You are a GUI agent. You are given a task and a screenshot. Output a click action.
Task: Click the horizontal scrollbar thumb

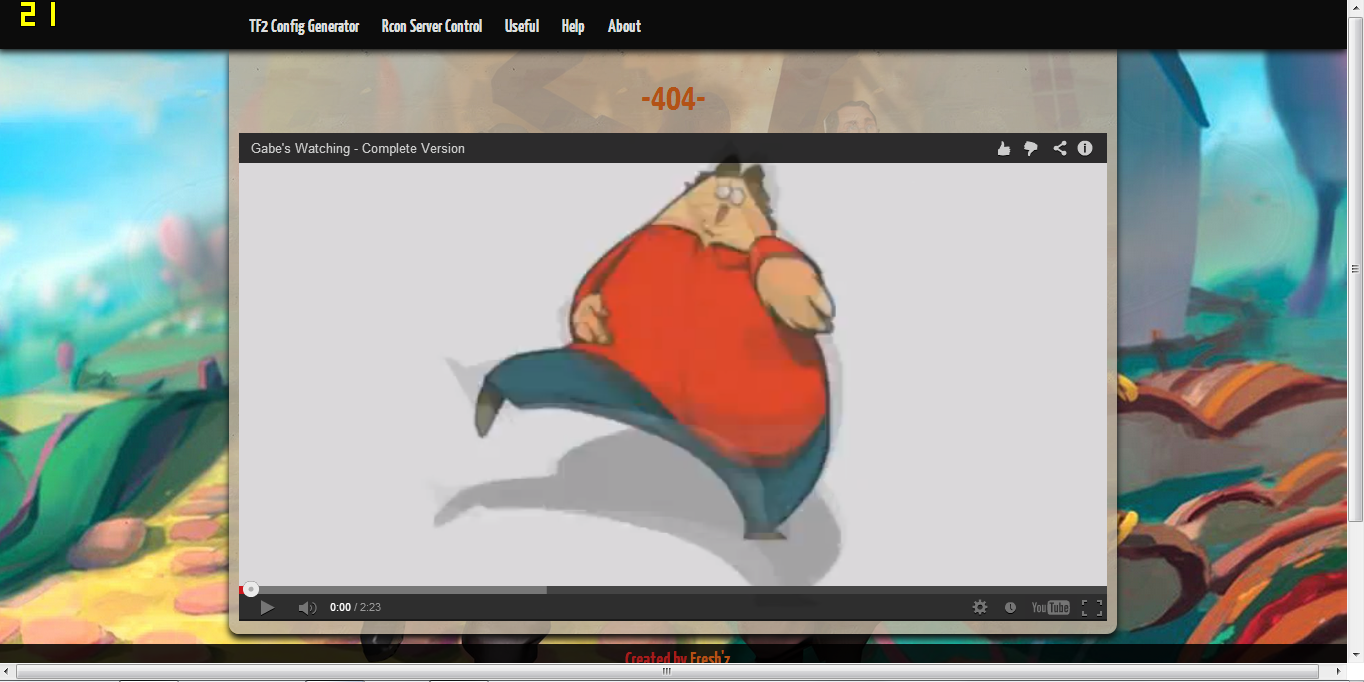(x=667, y=671)
